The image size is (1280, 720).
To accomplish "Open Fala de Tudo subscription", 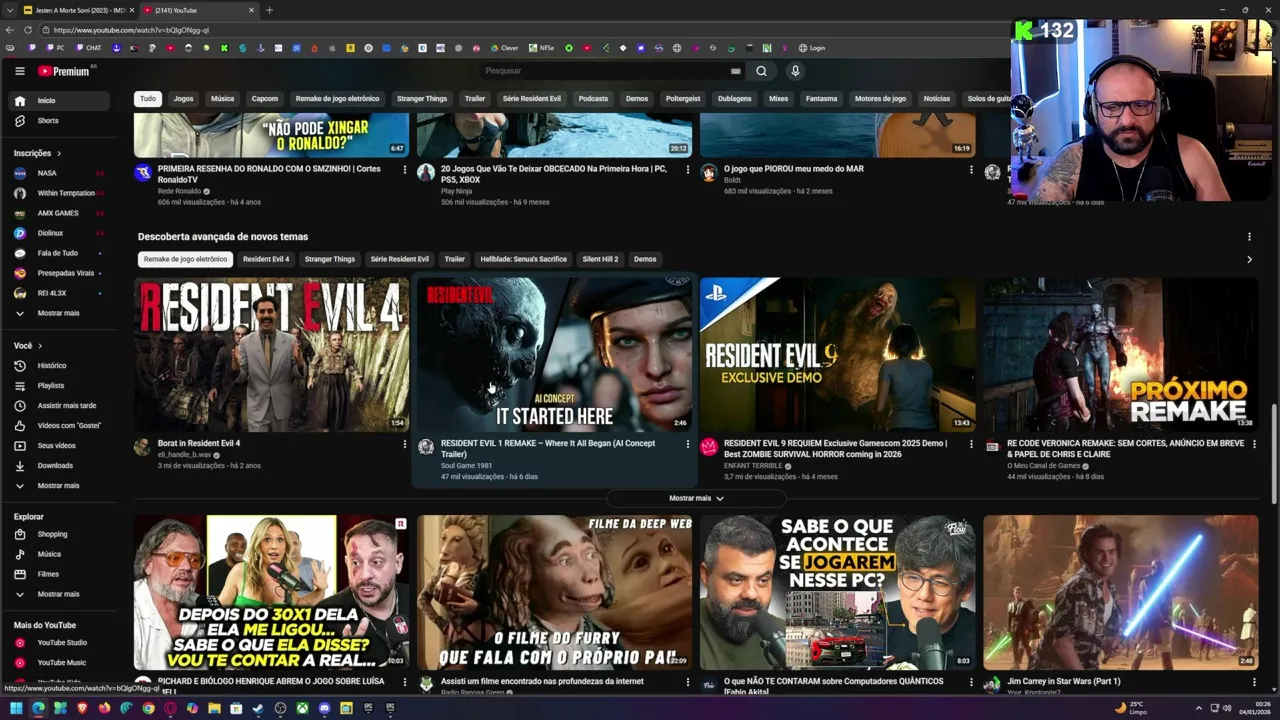I will pyautogui.click(x=60, y=253).
